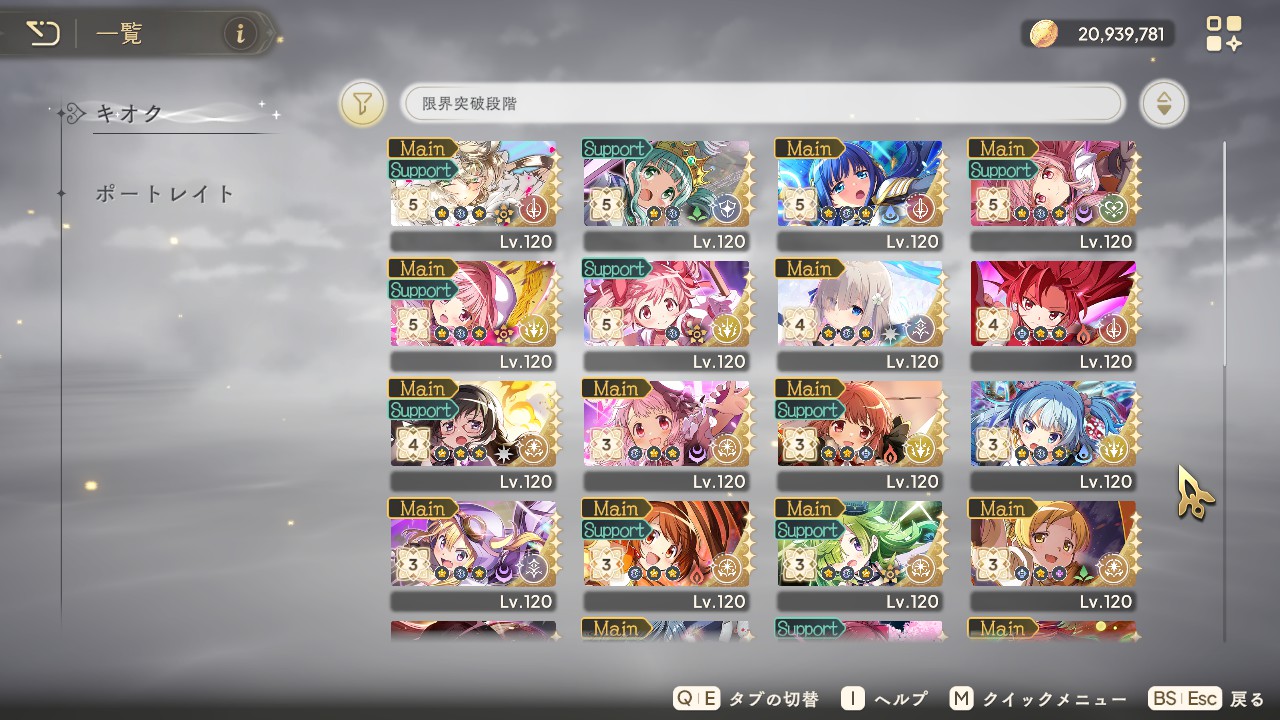Viewport: 1280px width, 720px height.
Task: Open the info help icon
Action: click(240, 34)
